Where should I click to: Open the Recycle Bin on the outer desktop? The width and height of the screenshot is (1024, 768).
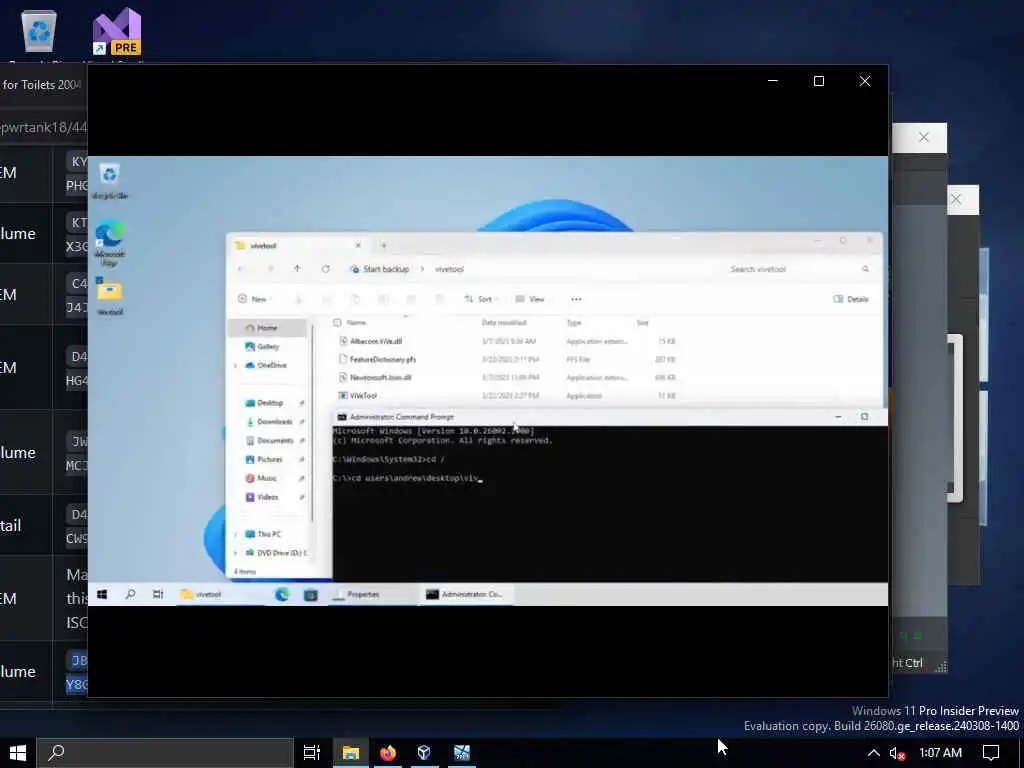pyautogui.click(x=39, y=31)
